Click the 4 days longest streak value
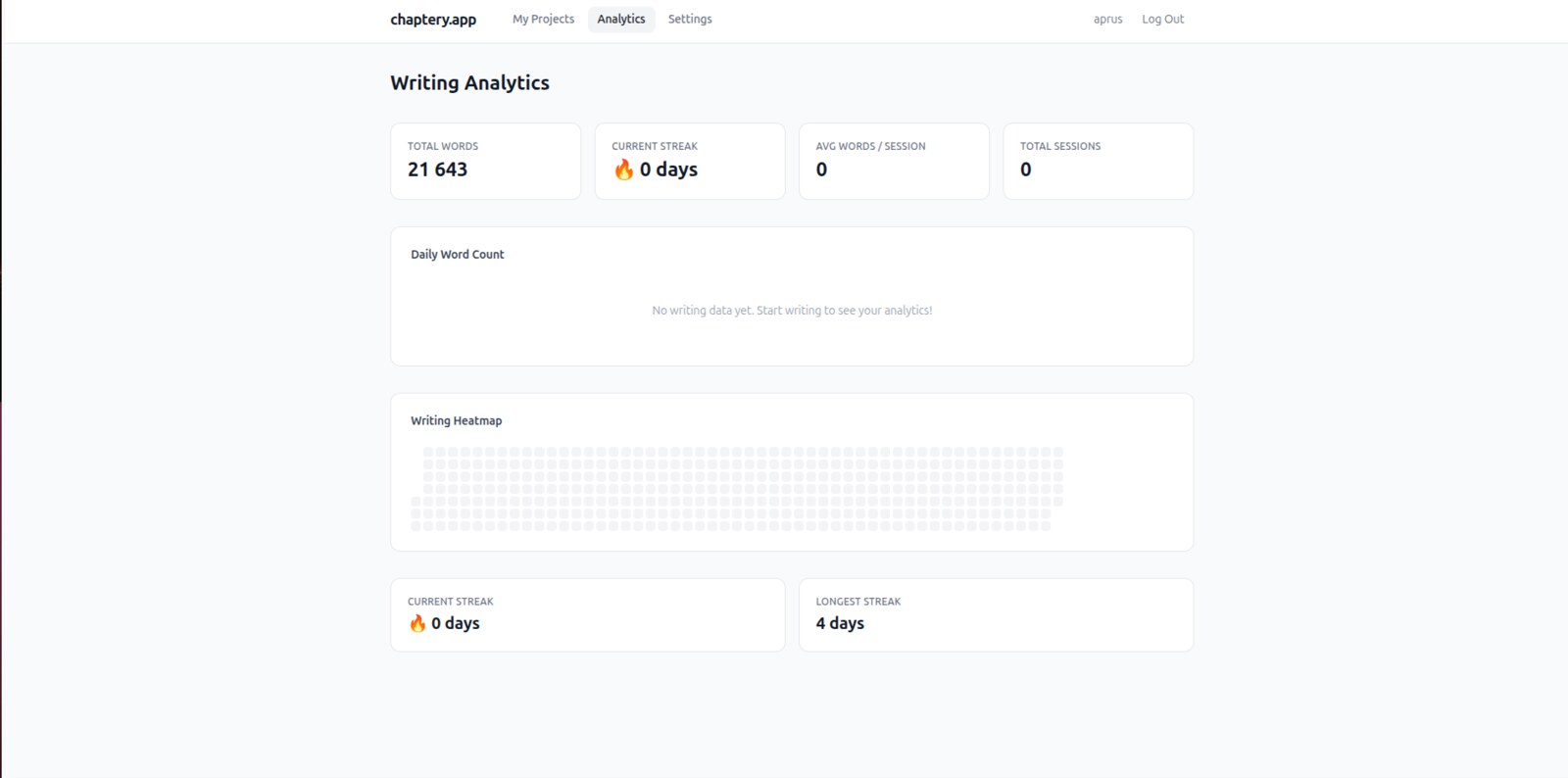 click(840, 623)
